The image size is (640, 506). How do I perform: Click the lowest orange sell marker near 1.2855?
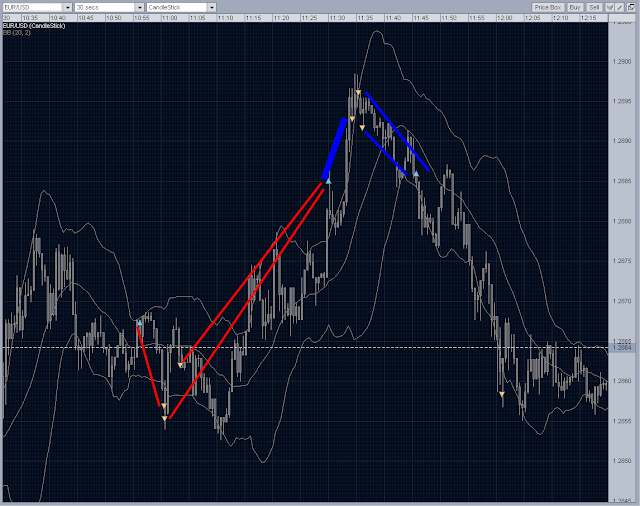pyautogui.click(x=164, y=418)
